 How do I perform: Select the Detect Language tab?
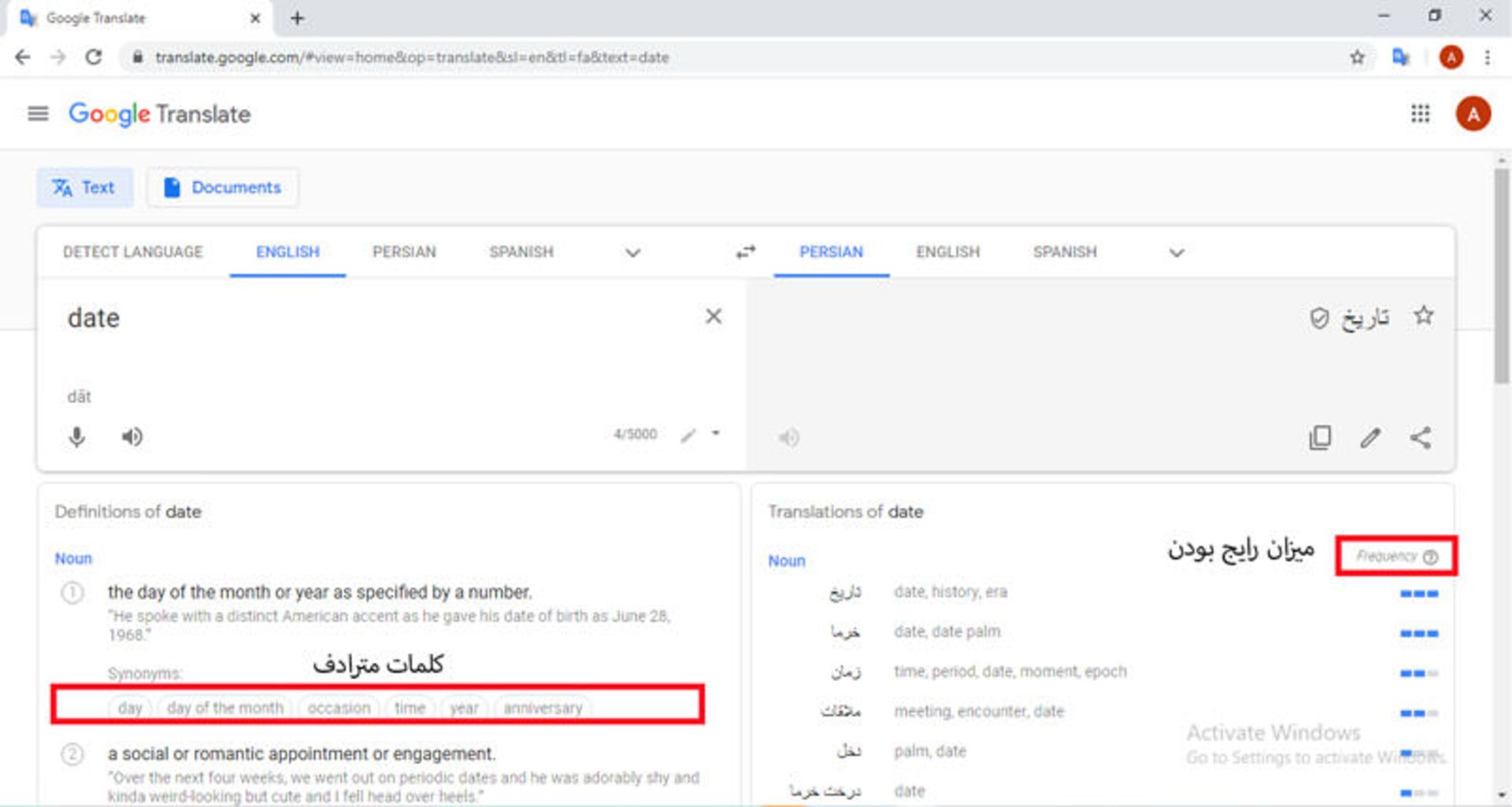click(x=132, y=252)
